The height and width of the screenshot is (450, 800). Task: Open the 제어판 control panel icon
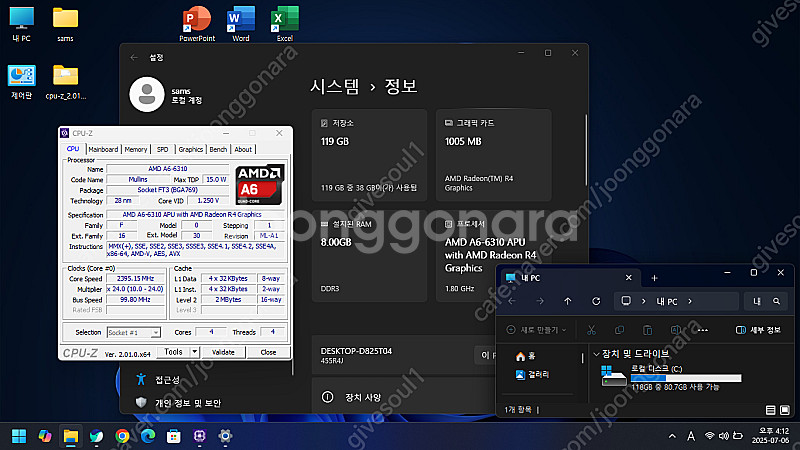pos(21,82)
